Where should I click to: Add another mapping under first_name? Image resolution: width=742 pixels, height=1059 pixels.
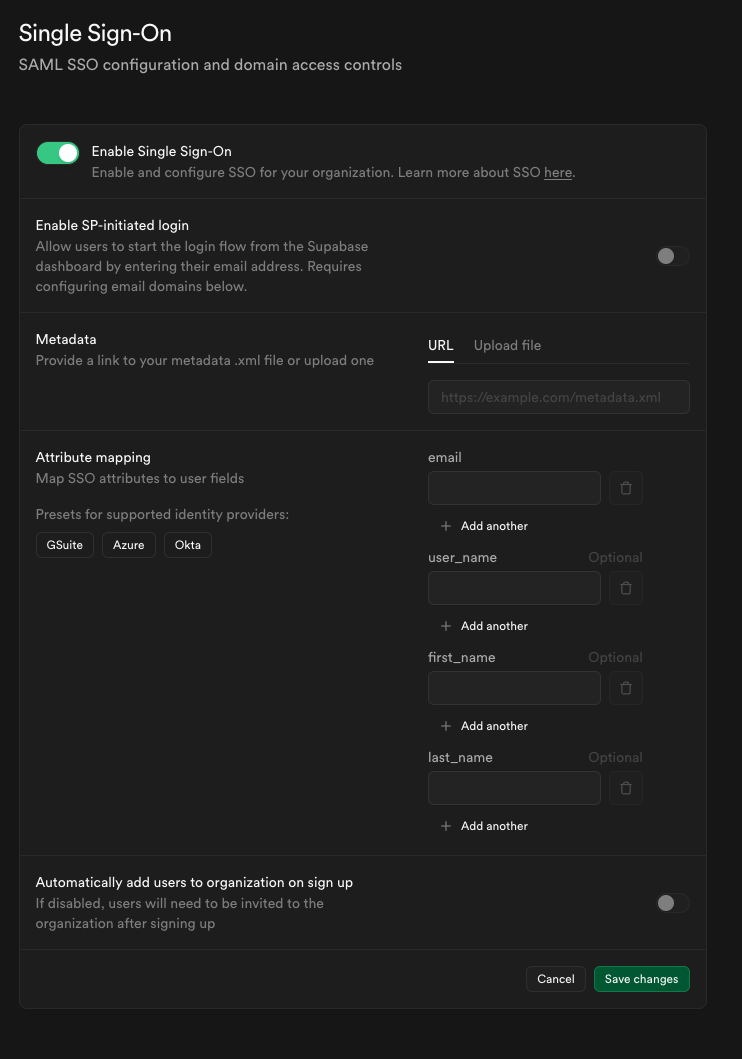[485, 726]
